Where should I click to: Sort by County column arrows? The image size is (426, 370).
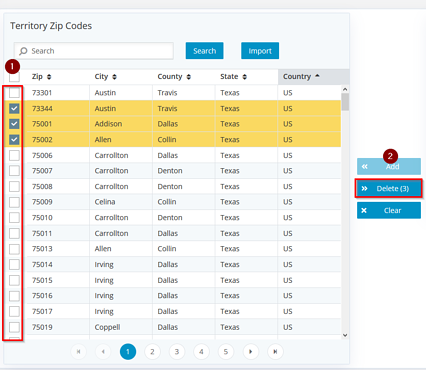tap(189, 77)
